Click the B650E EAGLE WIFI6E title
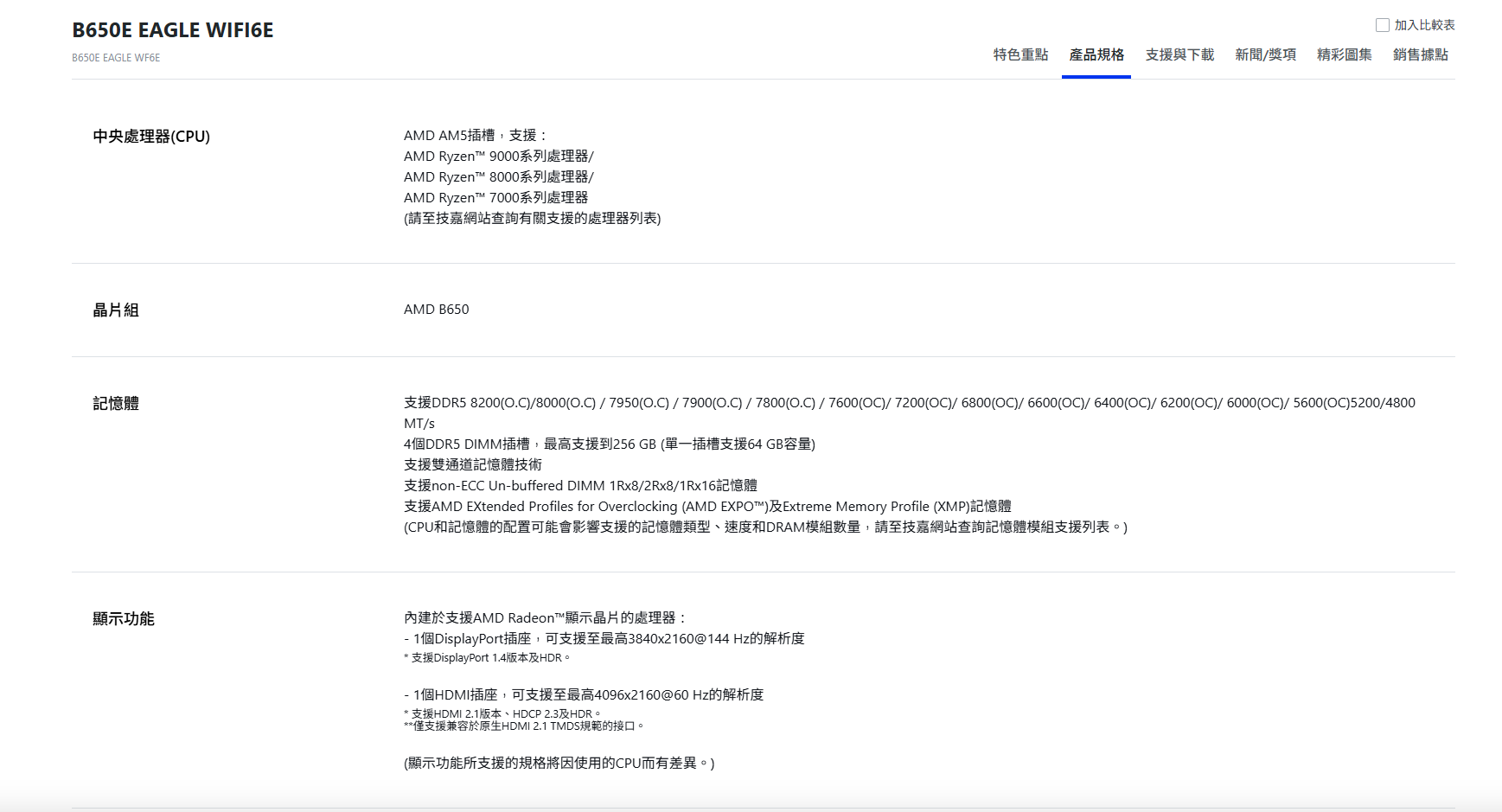The width and height of the screenshot is (1502, 812). [x=173, y=30]
